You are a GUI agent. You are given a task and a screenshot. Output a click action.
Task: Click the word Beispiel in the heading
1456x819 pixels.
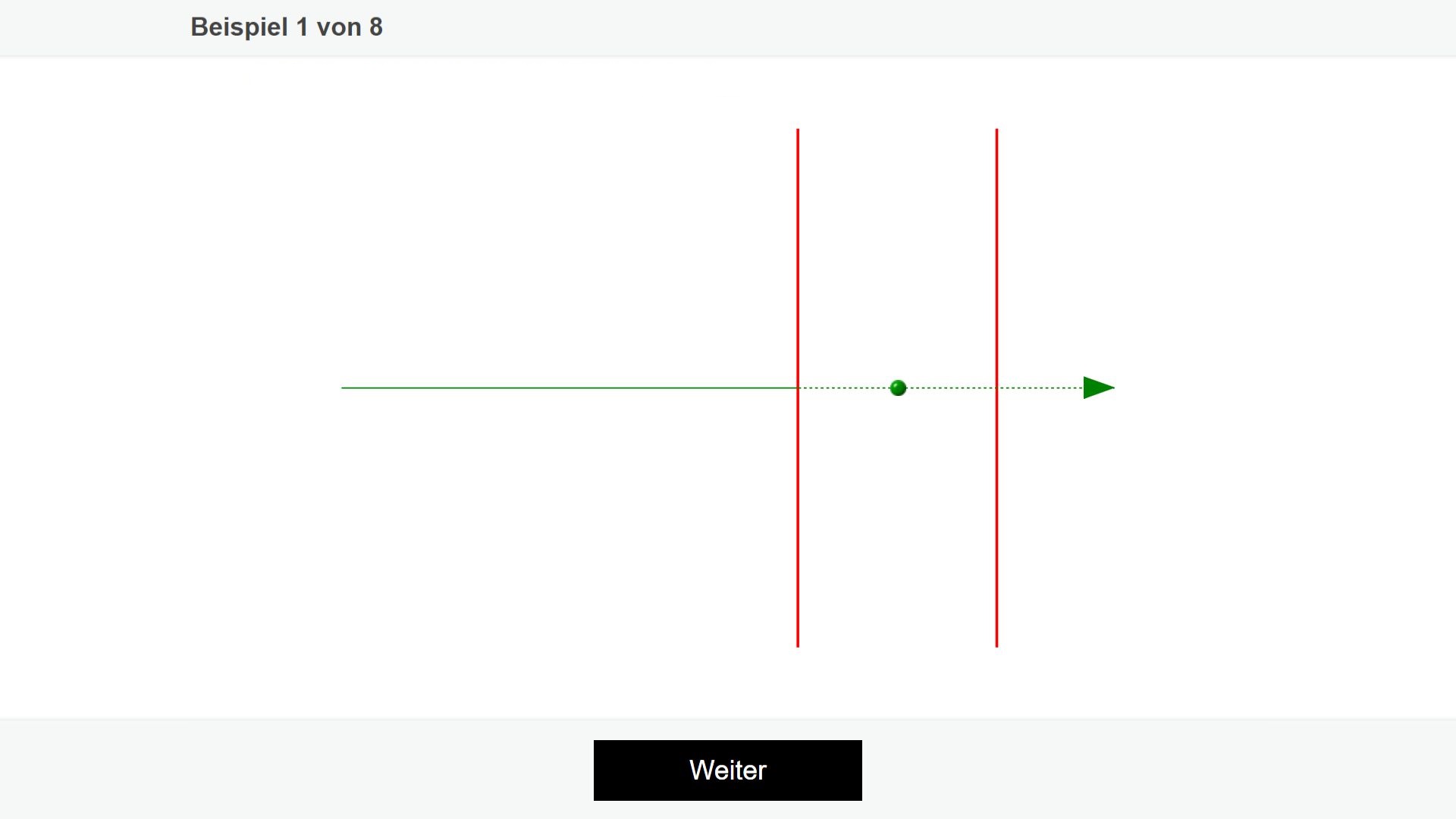coord(239,27)
